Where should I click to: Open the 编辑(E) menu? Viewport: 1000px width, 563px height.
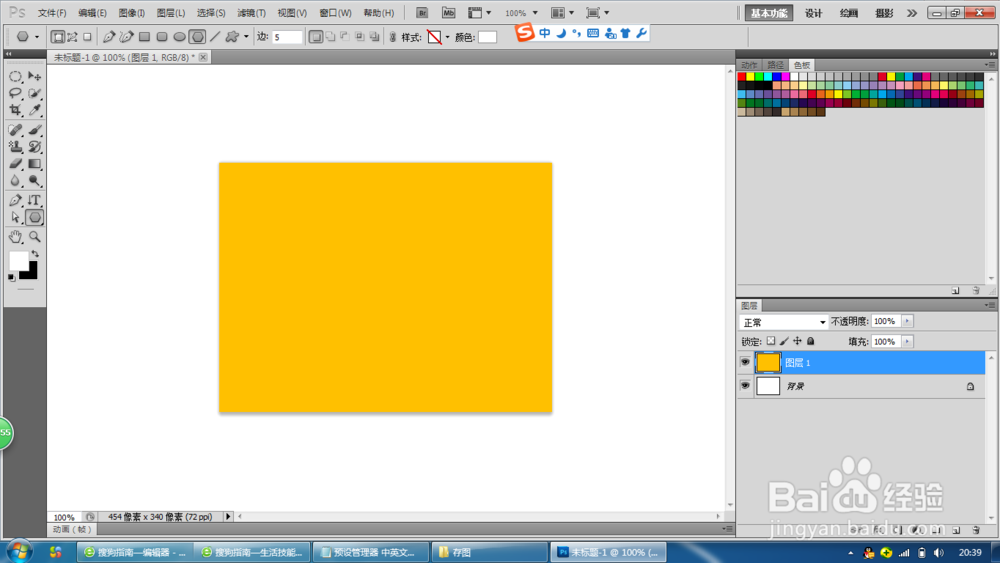coord(92,13)
